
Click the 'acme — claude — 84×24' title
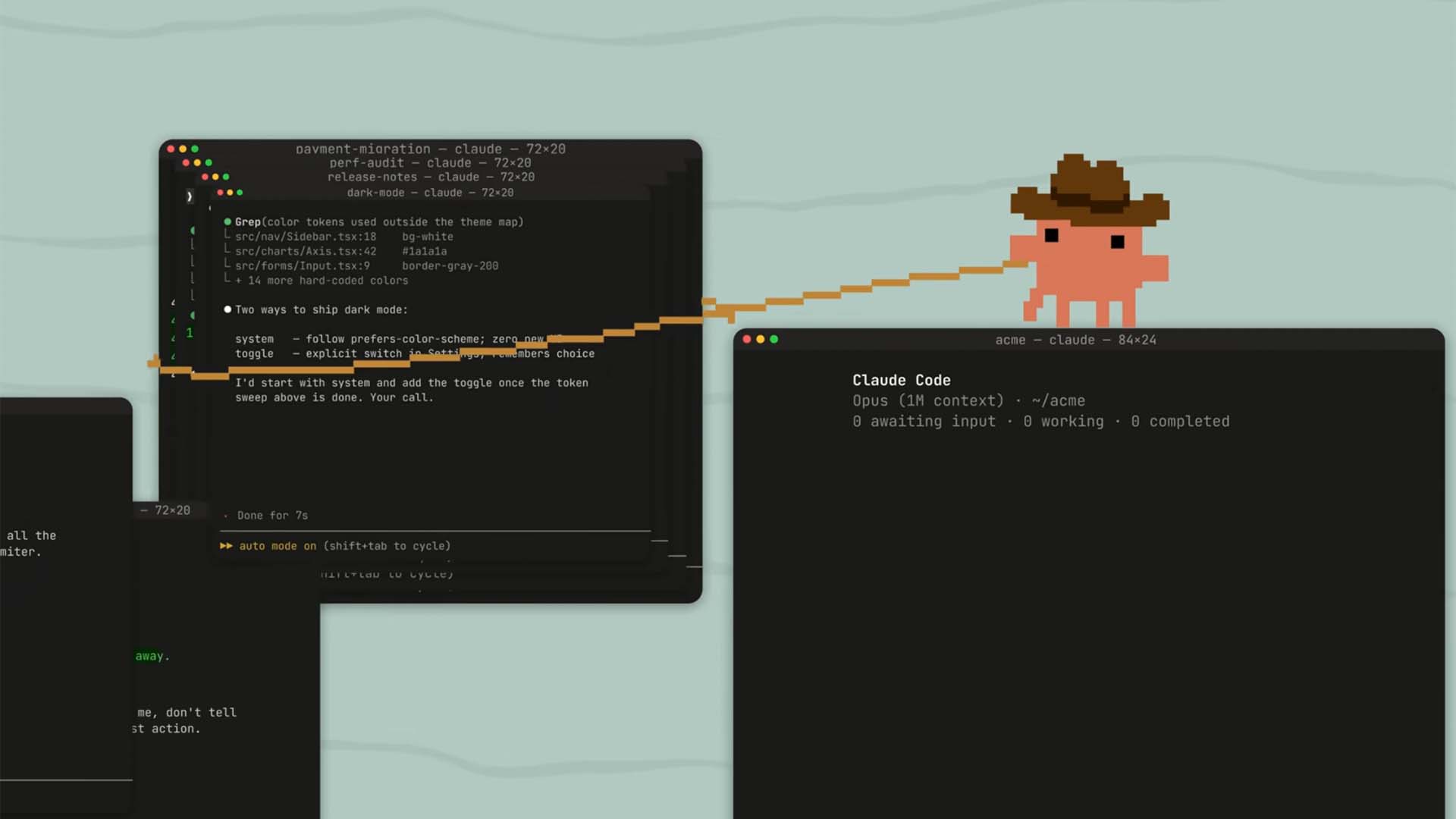(x=1076, y=340)
